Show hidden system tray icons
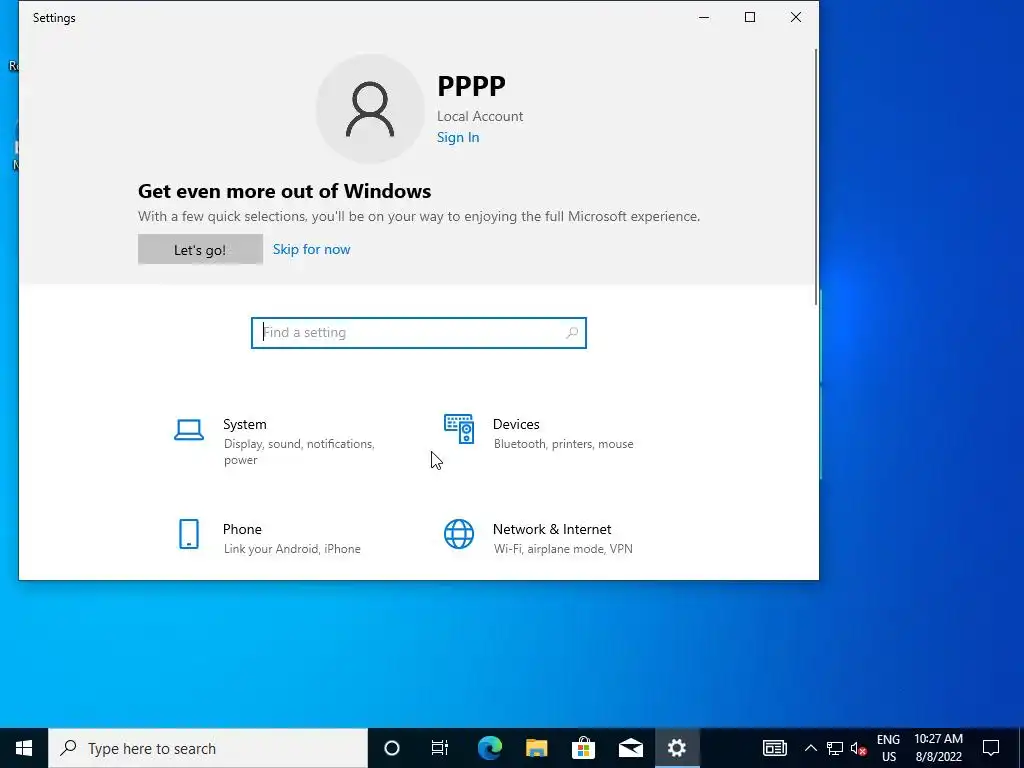This screenshot has height=768, width=1024. click(x=810, y=748)
